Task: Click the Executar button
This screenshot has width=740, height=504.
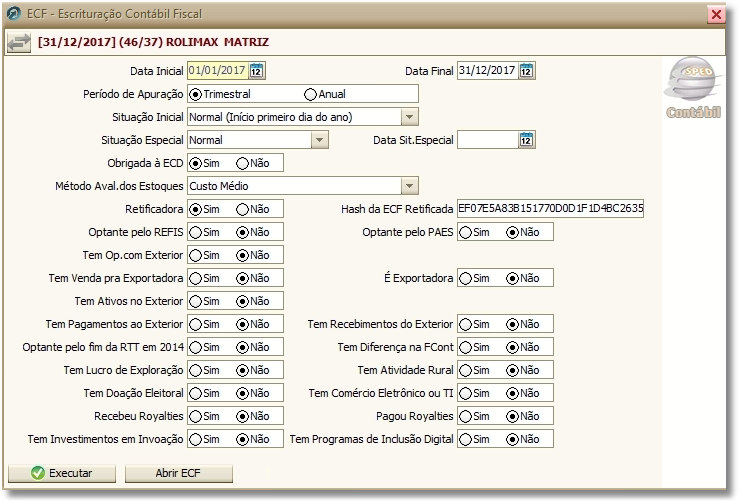Action: tap(62, 473)
